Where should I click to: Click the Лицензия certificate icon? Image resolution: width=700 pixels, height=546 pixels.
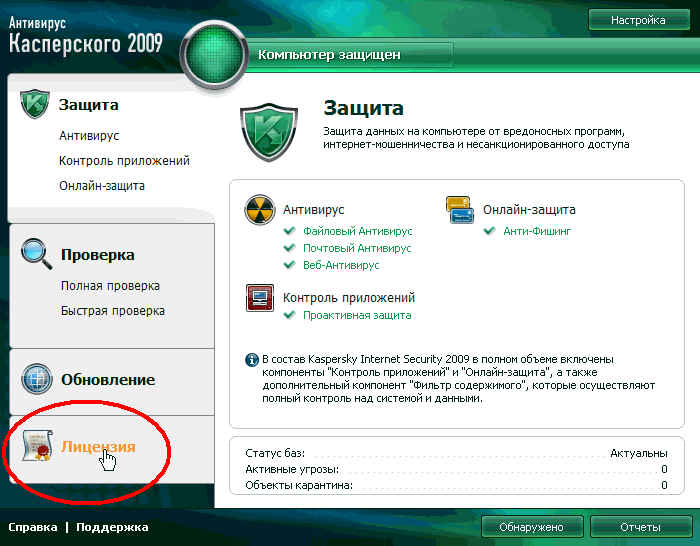click(38, 446)
